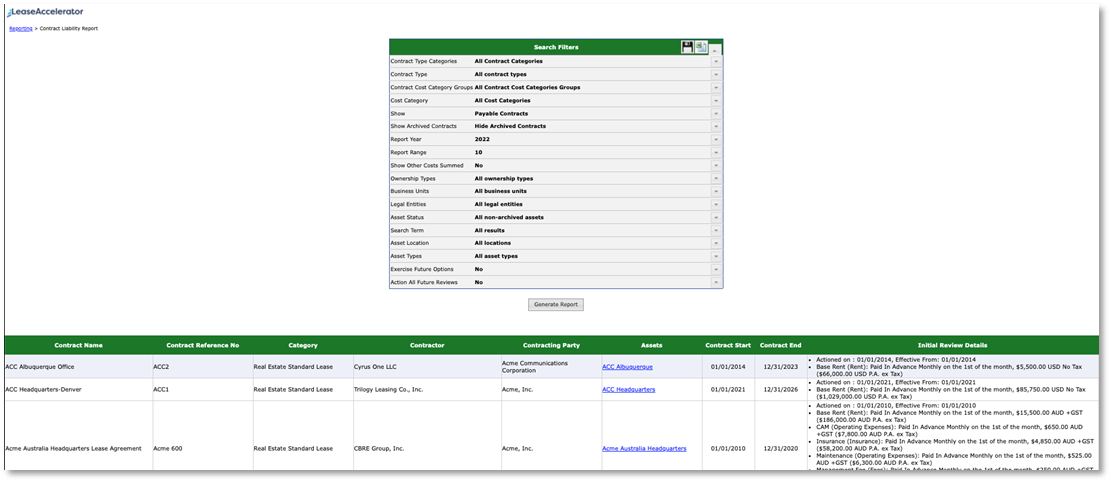Click the Assets column header
Image resolution: width=1111 pixels, height=482 pixels.
point(651,345)
